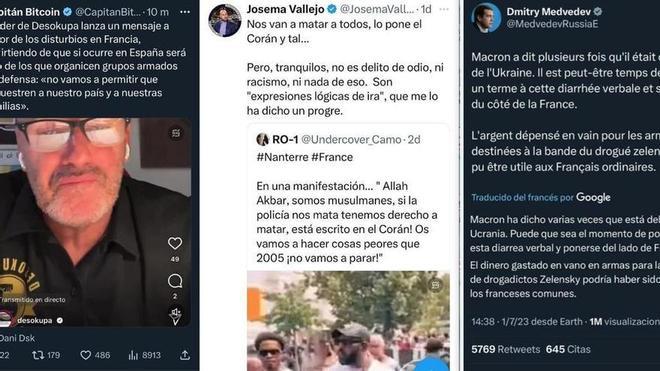
Task: Click the #Nanterre hashtag
Action: point(282,157)
